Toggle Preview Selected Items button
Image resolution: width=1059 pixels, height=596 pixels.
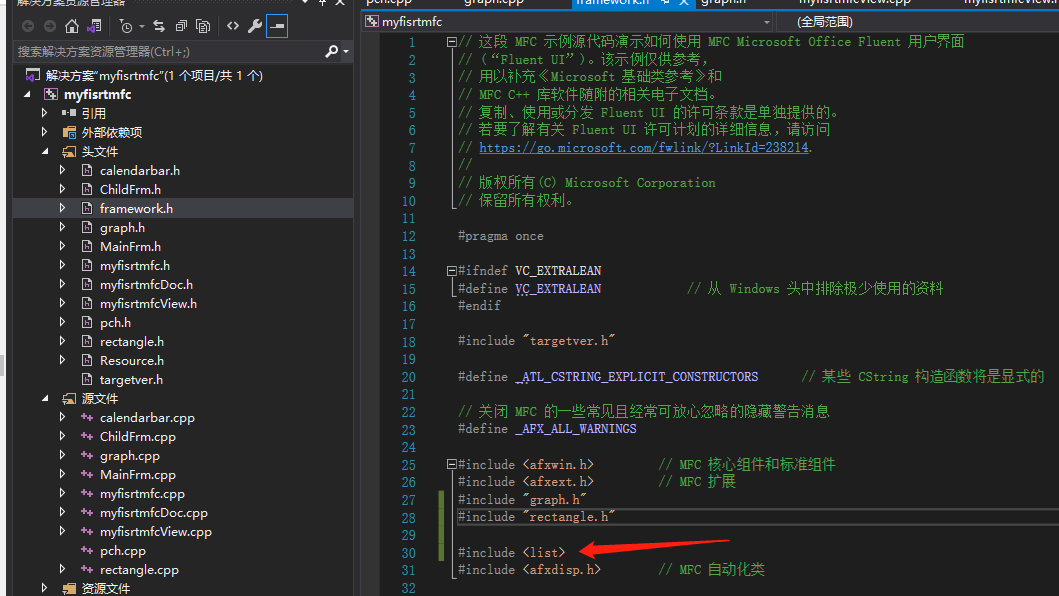(277, 26)
